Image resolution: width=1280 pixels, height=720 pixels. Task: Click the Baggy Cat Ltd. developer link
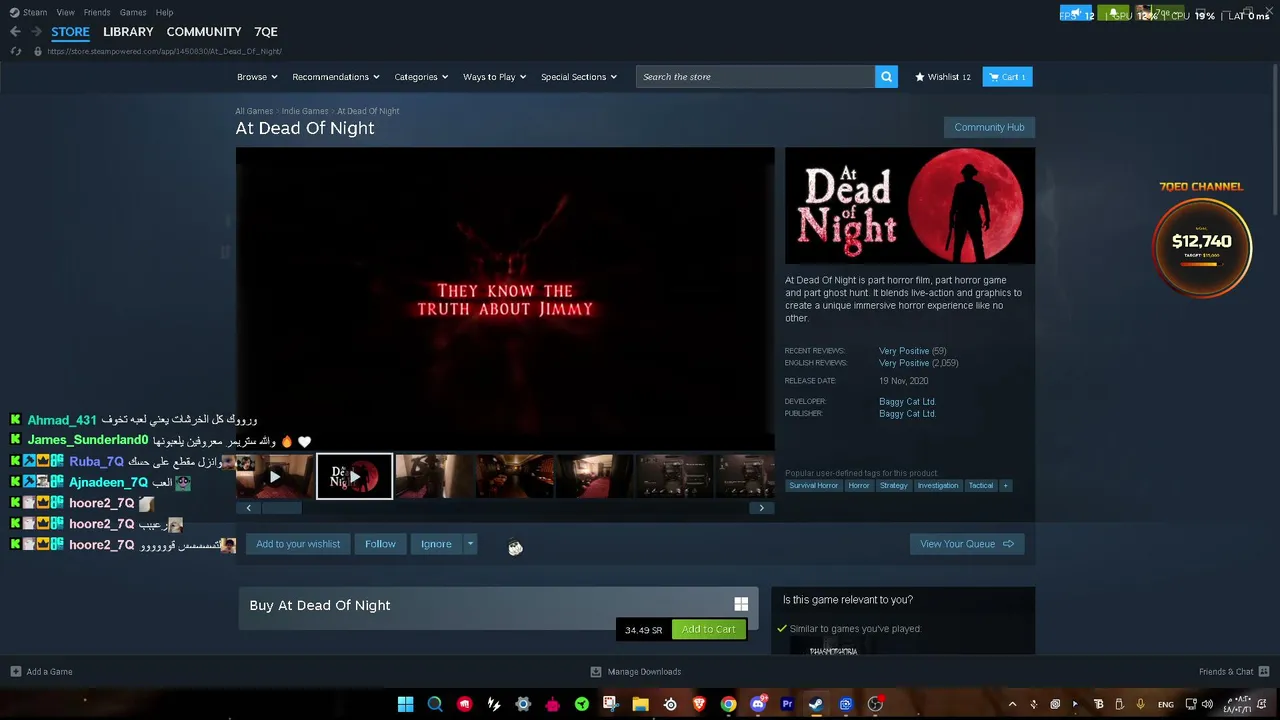tap(907, 402)
